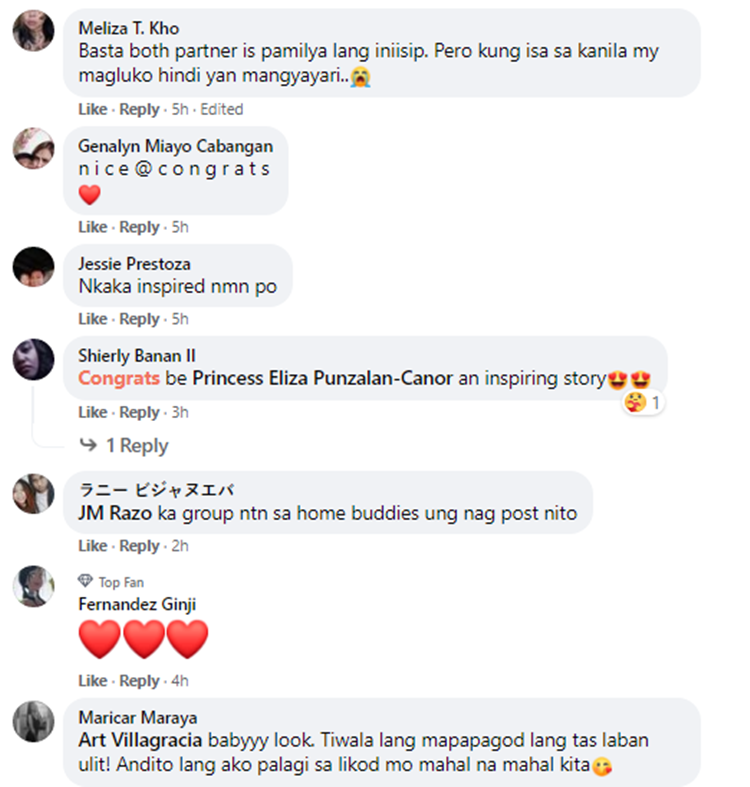Open tagged JM Razo profile link
Image resolution: width=750 pixels, height=787 pixels.
tap(115, 513)
